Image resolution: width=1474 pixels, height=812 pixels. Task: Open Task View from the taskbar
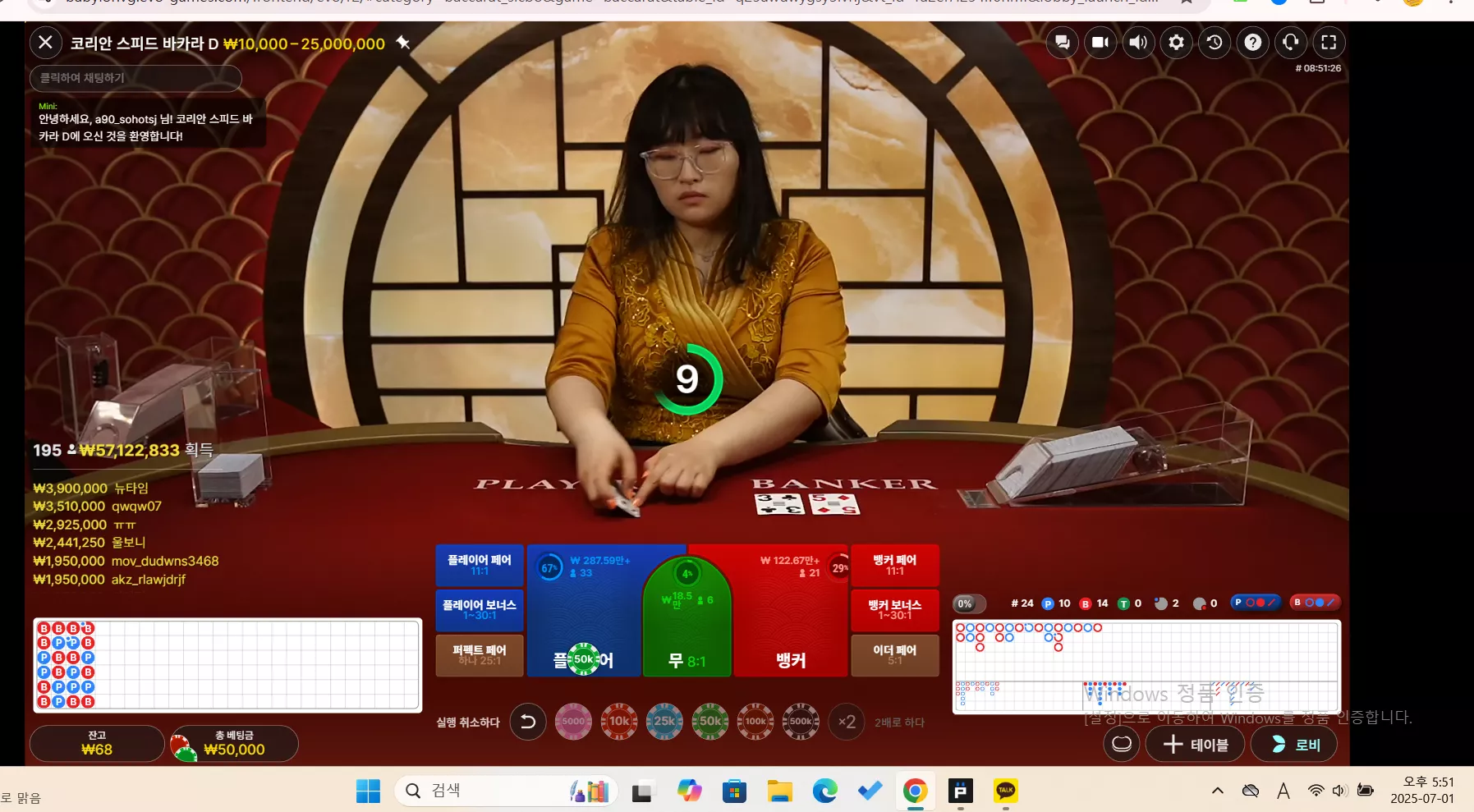point(642,791)
